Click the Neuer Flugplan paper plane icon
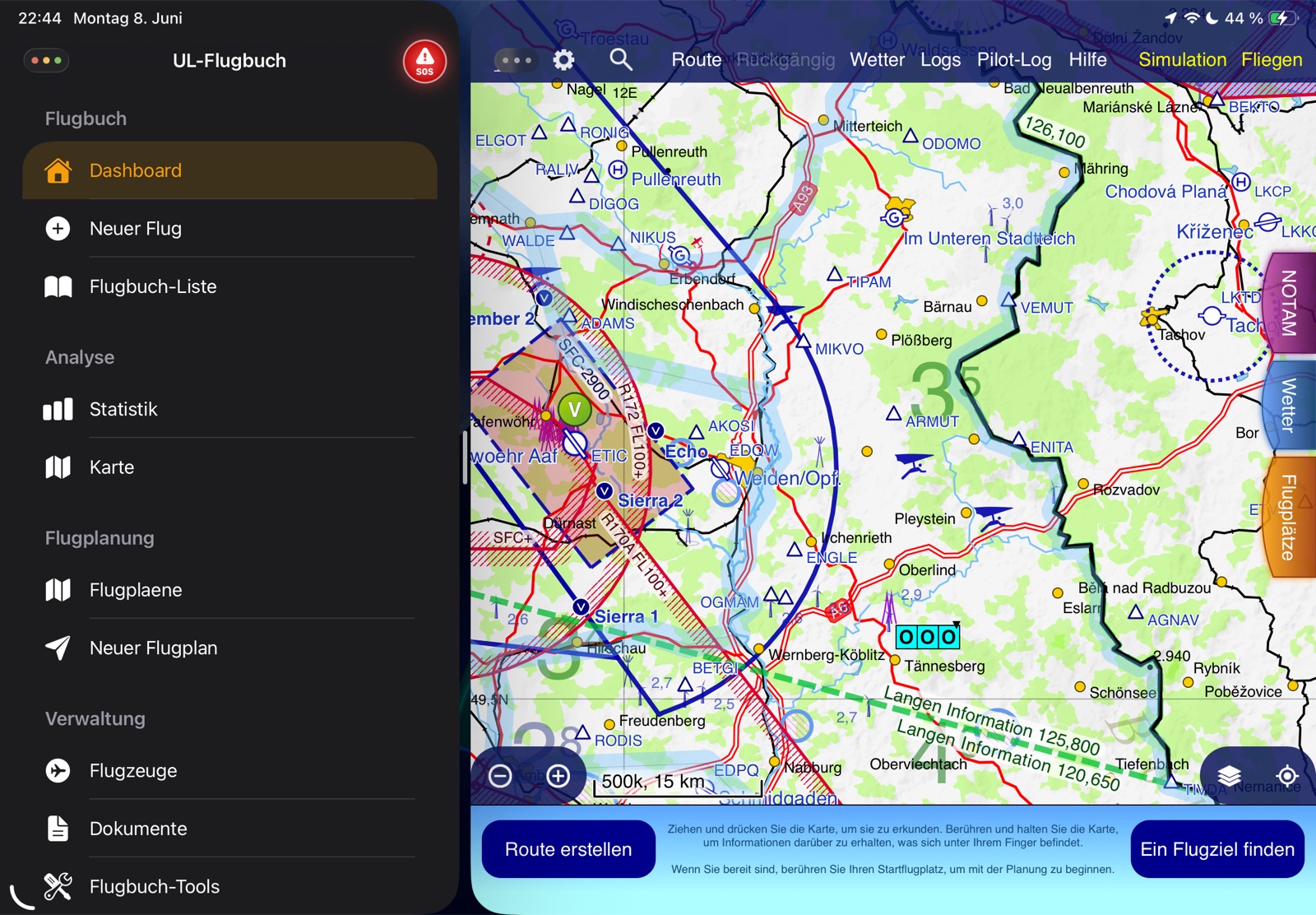 58,648
